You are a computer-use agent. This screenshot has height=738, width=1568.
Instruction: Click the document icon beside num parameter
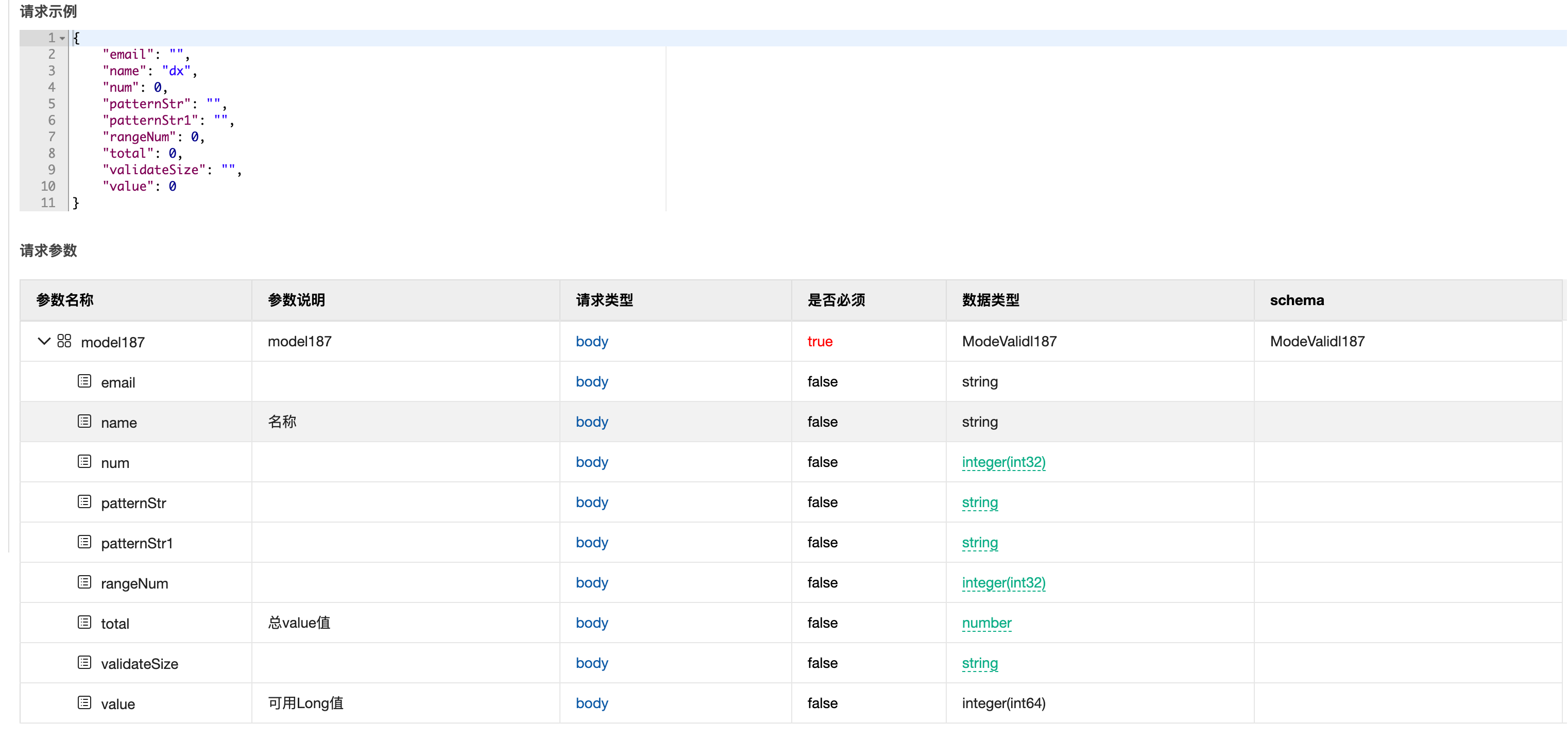[x=84, y=462]
